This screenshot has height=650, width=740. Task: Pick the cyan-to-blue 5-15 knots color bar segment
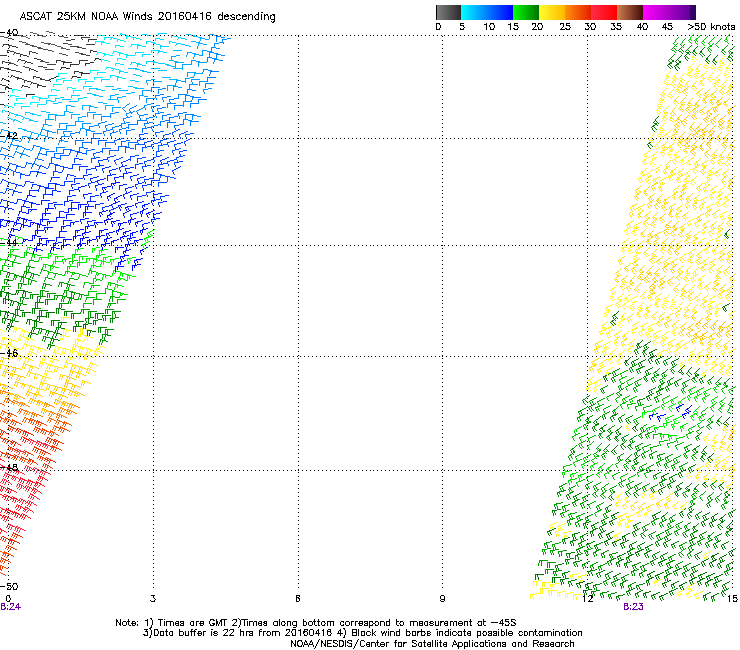487,12
